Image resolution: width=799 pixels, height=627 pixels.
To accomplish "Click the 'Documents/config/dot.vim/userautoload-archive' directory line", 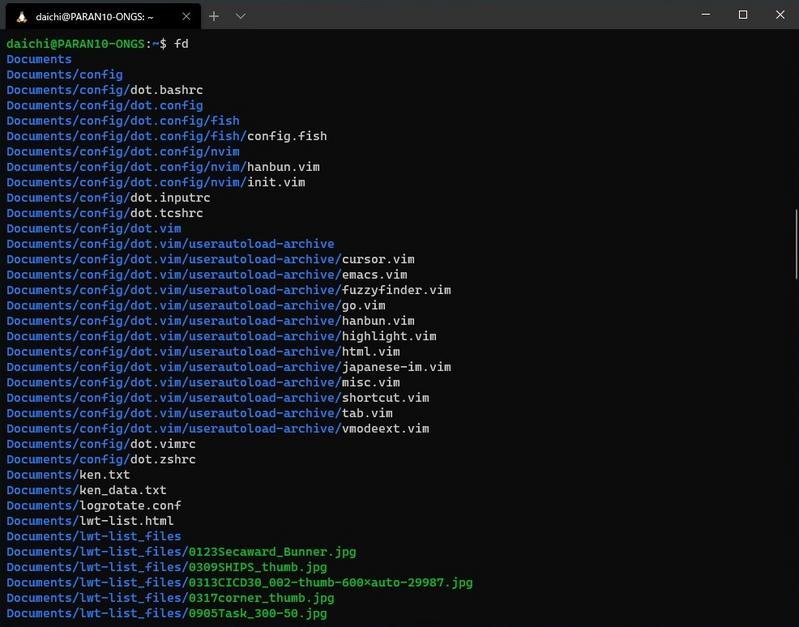I will (x=170, y=244).
